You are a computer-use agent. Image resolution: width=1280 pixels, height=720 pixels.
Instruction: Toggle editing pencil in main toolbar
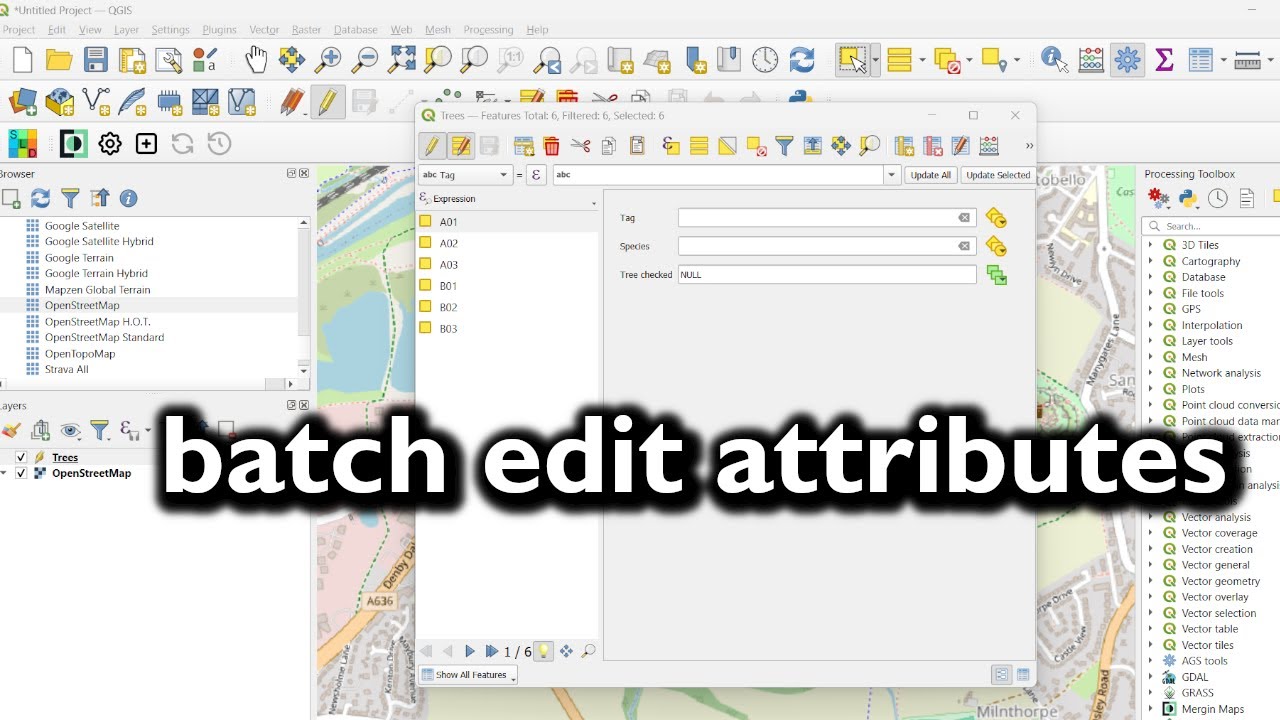pyautogui.click(x=326, y=102)
